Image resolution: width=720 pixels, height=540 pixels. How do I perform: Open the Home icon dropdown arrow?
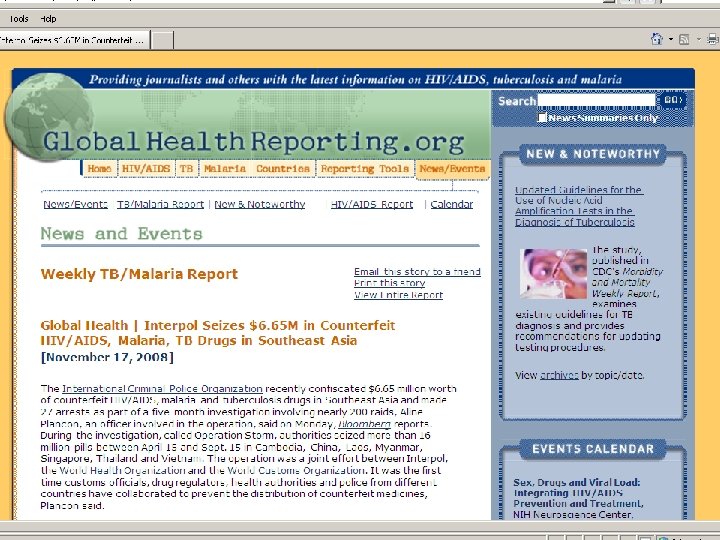pos(670,39)
